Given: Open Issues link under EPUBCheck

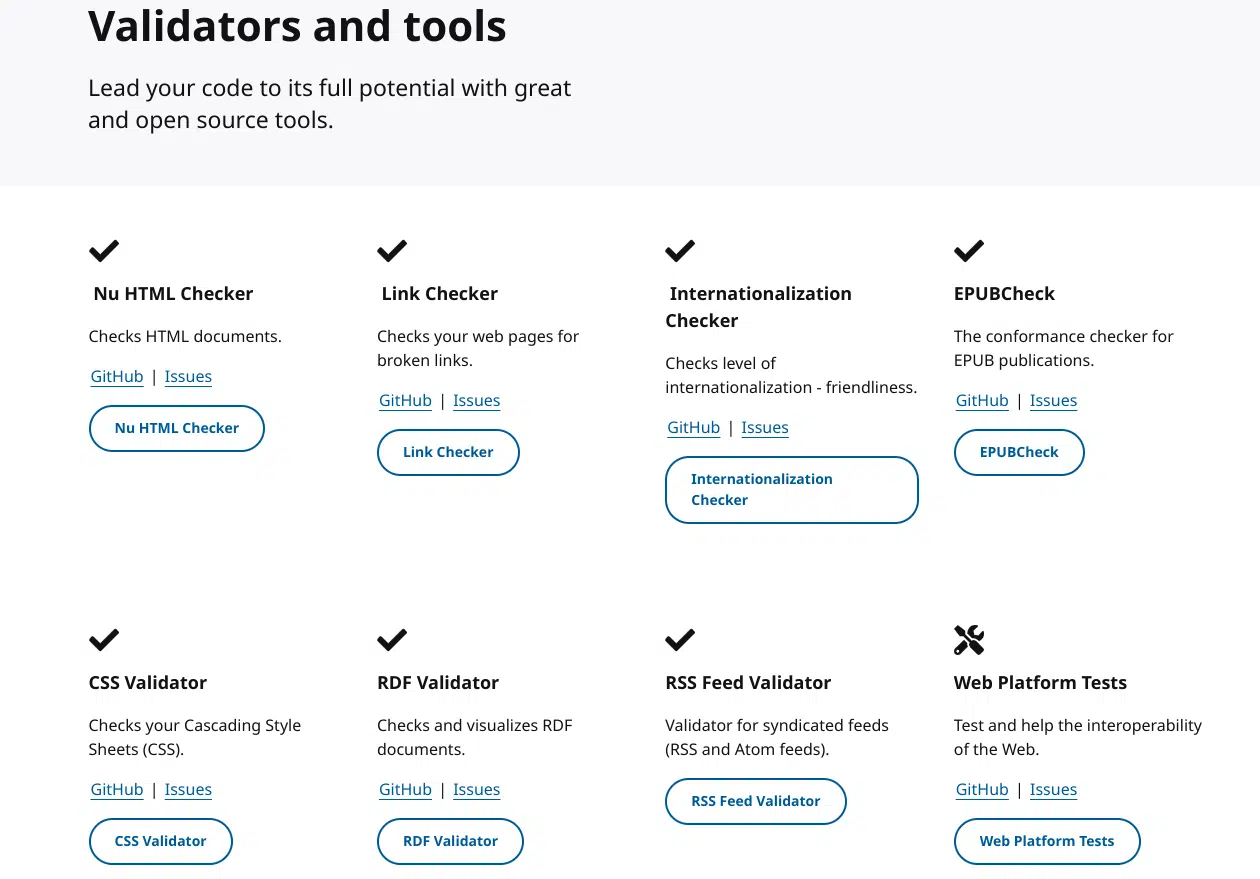Looking at the screenshot, I should [x=1053, y=401].
